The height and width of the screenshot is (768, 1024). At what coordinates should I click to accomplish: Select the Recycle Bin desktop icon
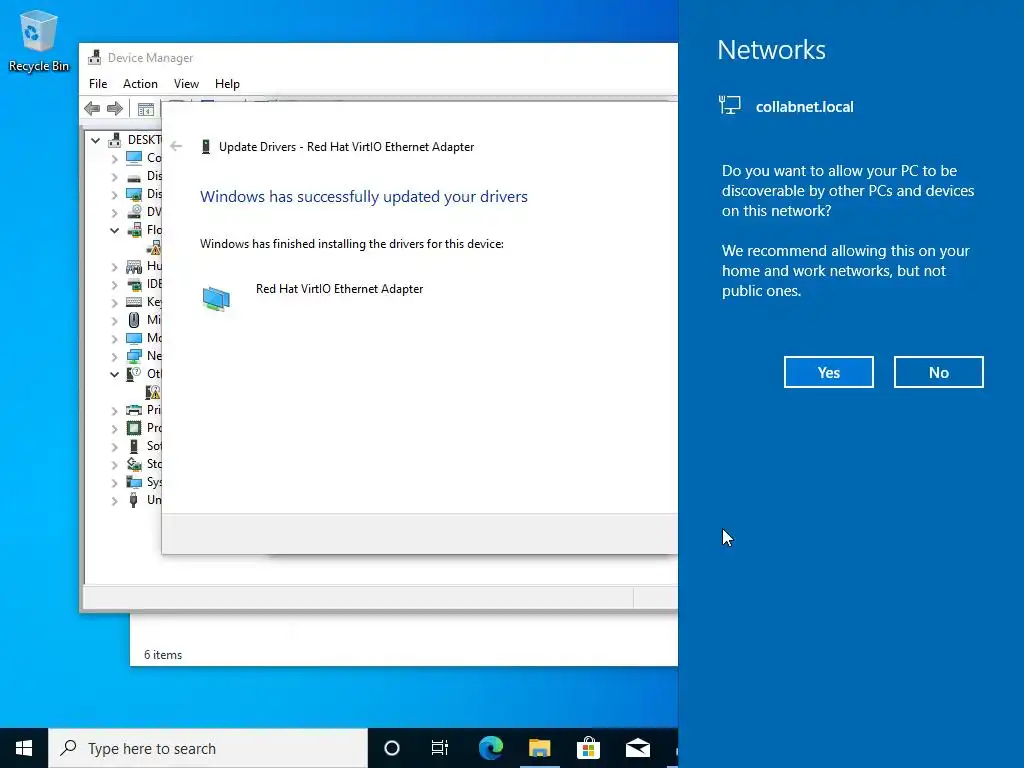[x=39, y=40]
